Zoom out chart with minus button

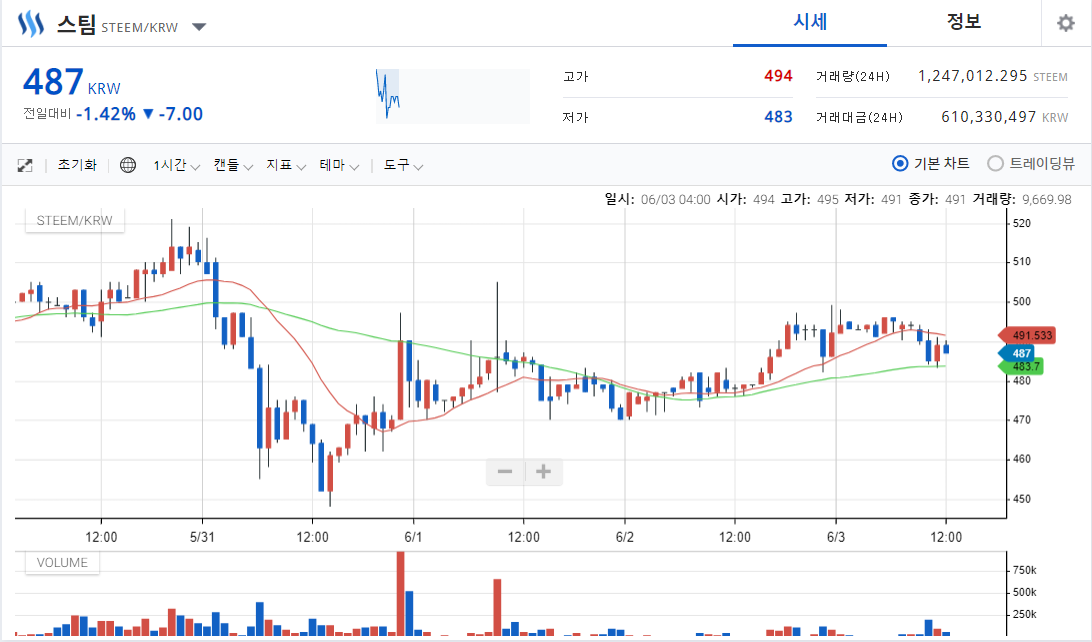click(x=505, y=472)
